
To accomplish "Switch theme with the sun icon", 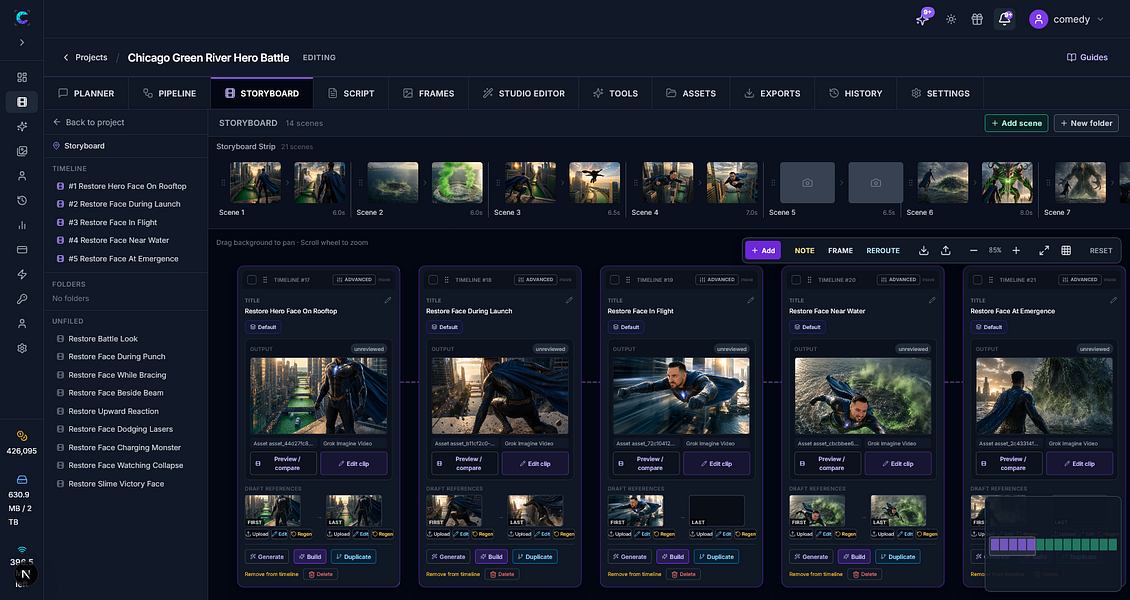I will (x=951, y=19).
